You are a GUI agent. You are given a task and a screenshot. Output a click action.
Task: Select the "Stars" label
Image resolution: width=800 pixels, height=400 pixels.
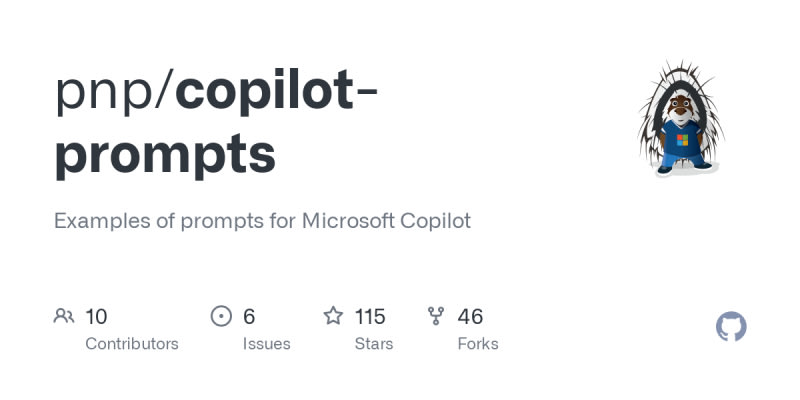374,344
